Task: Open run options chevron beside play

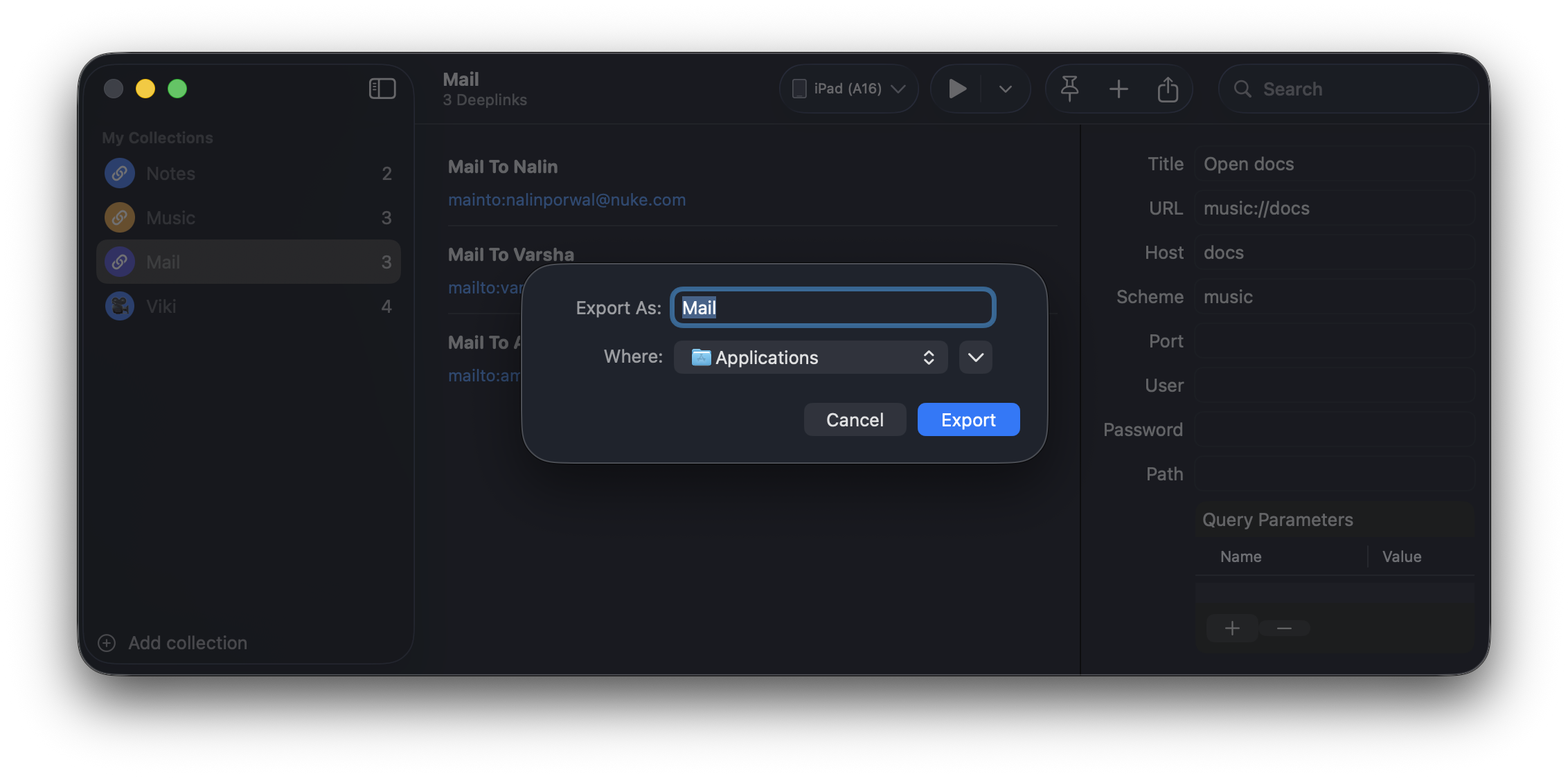Action: [1006, 89]
